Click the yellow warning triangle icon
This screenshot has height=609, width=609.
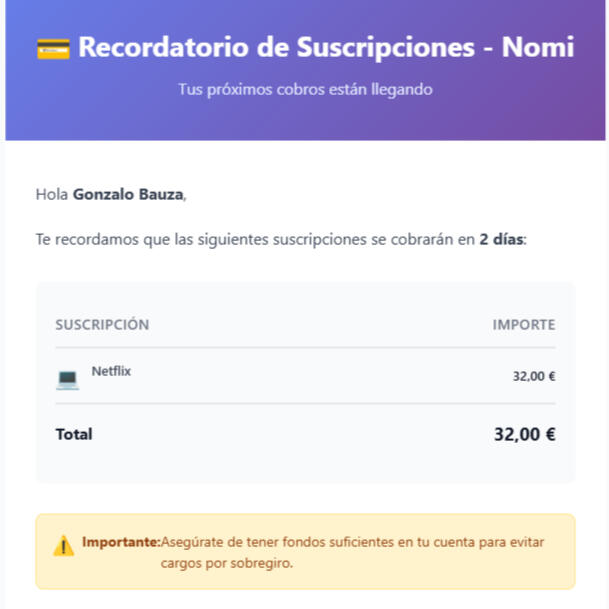coord(63,546)
